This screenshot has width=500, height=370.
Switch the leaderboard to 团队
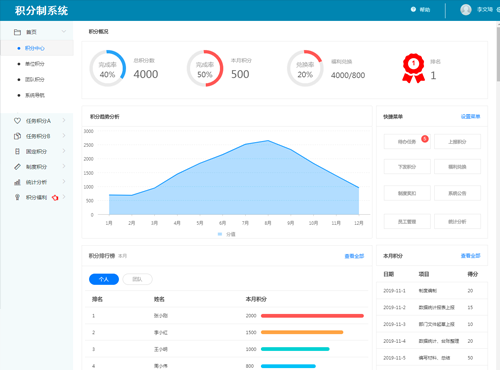click(x=137, y=279)
